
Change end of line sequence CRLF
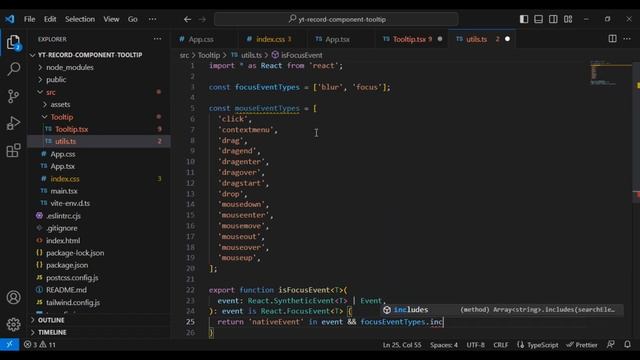[x=501, y=345]
